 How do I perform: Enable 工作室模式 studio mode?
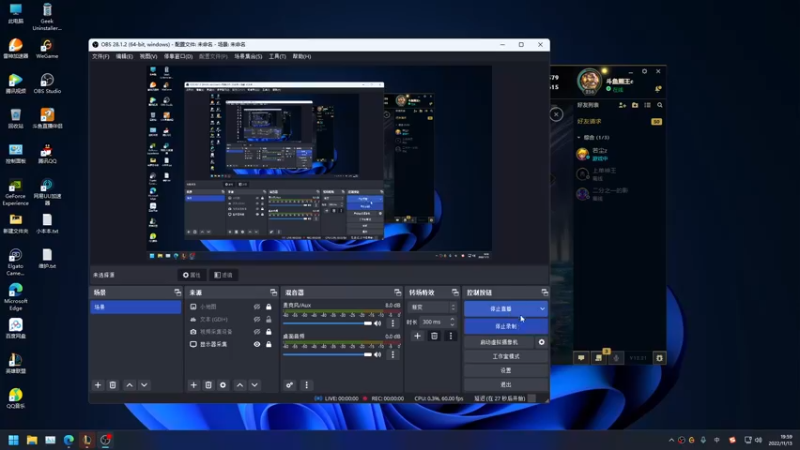[x=506, y=356]
